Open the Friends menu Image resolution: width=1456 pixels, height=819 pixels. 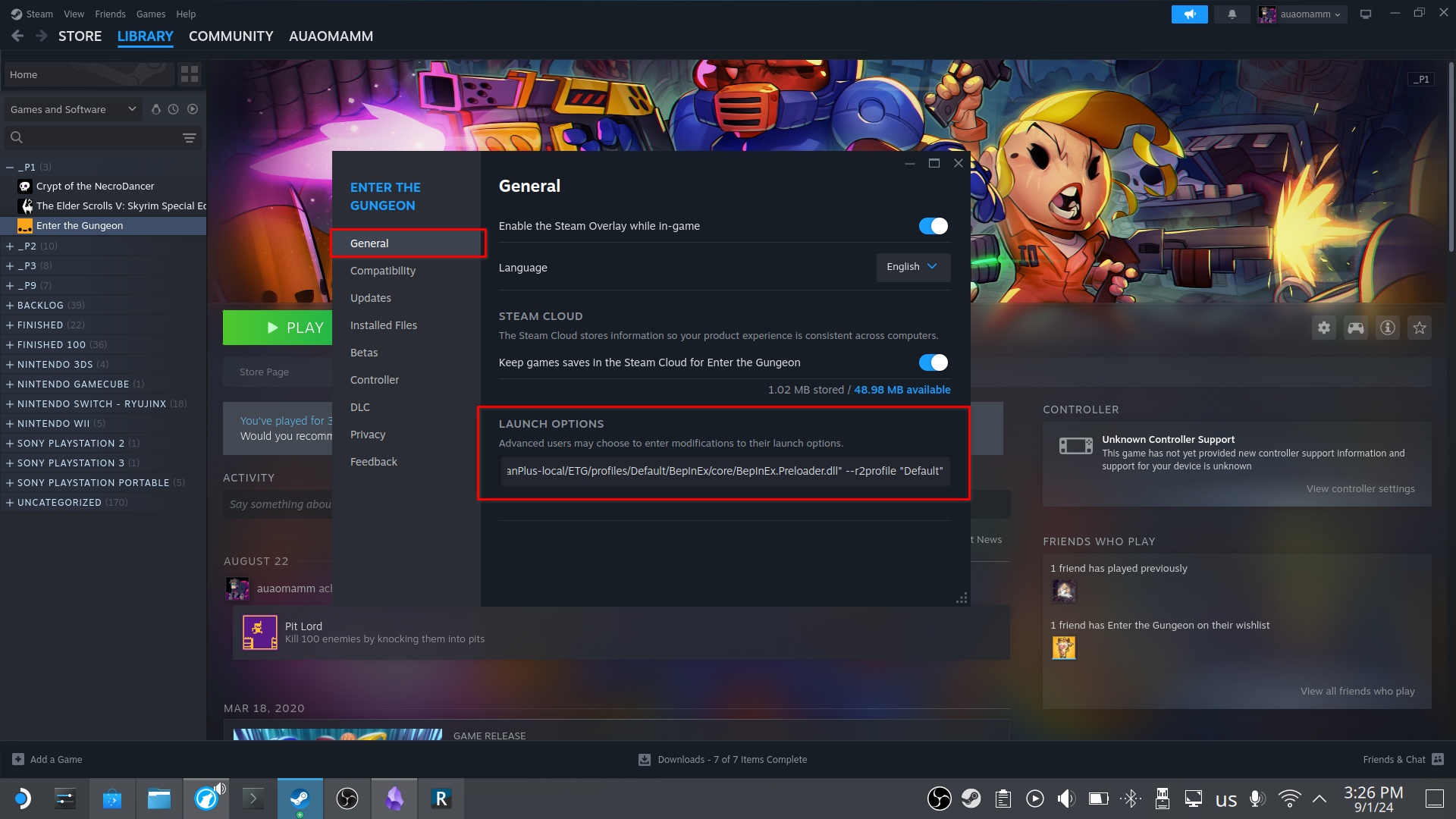pos(111,14)
